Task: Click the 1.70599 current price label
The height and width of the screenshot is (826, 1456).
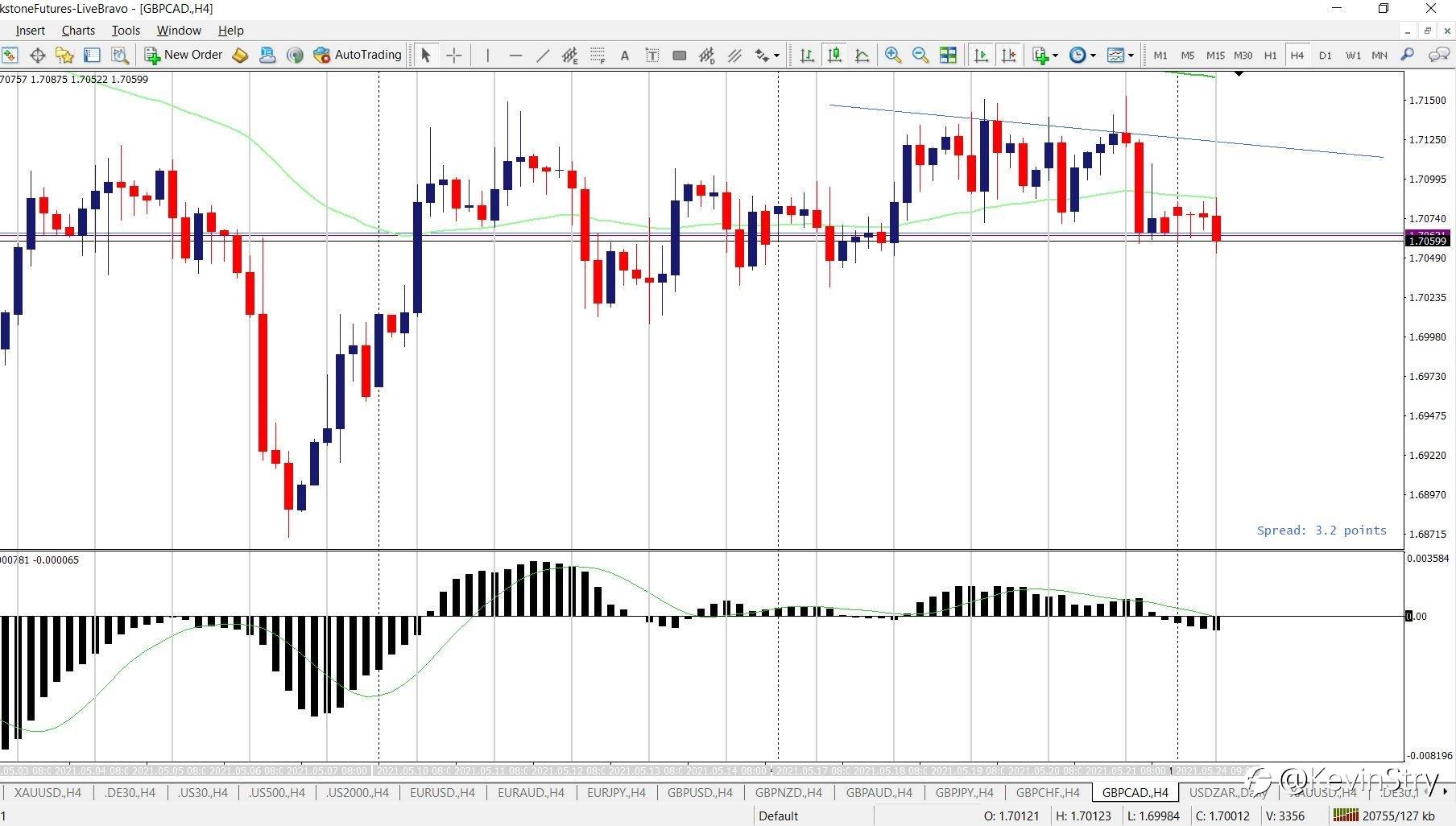Action: tap(1427, 241)
